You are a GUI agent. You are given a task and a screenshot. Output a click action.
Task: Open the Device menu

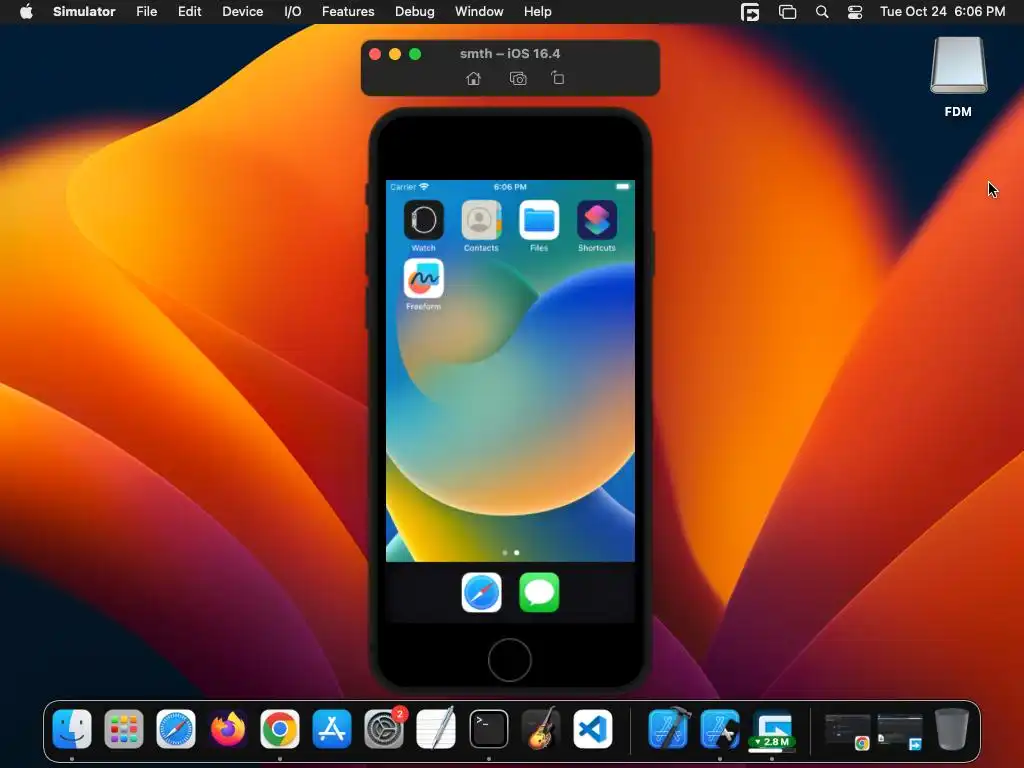[242, 12]
